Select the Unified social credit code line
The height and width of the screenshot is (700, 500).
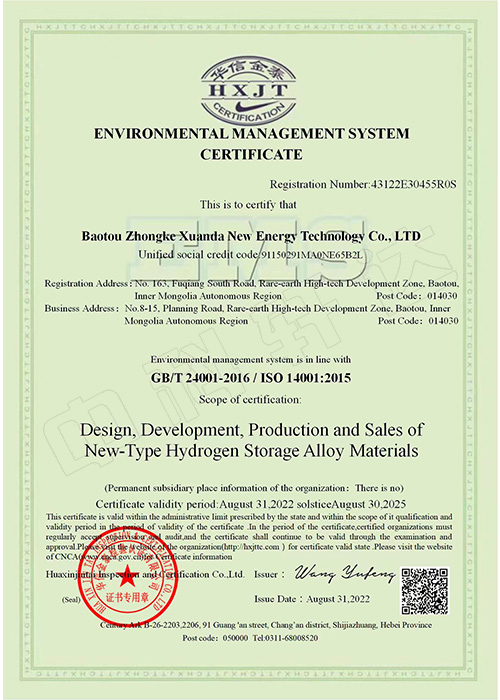click(x=250, y=255)
